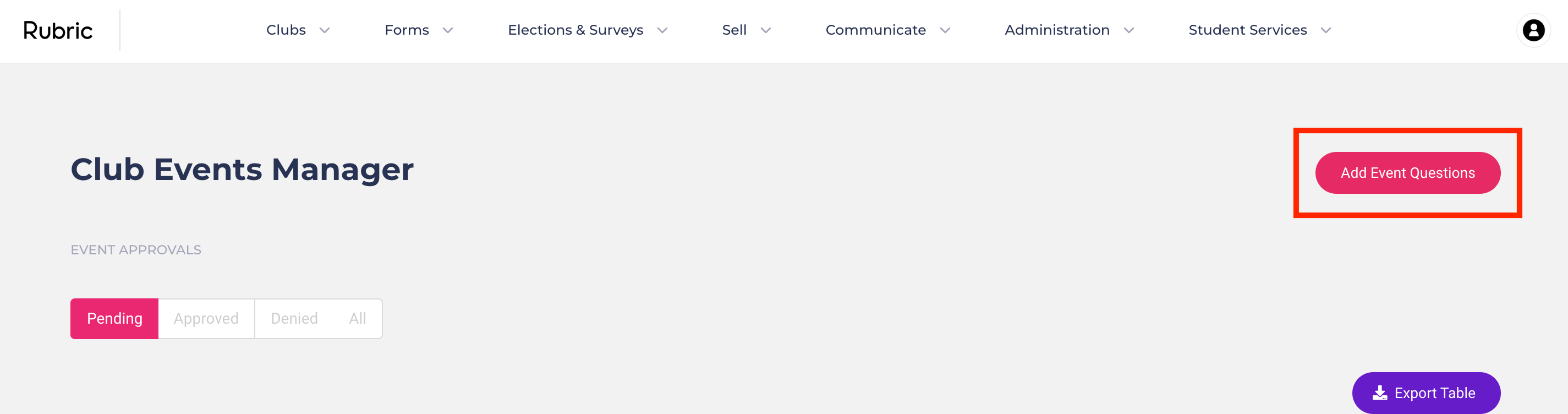Viewport: 1568px width, 414px height.
Task: Show Denied event approvals
Action: [x=294, y=318]
